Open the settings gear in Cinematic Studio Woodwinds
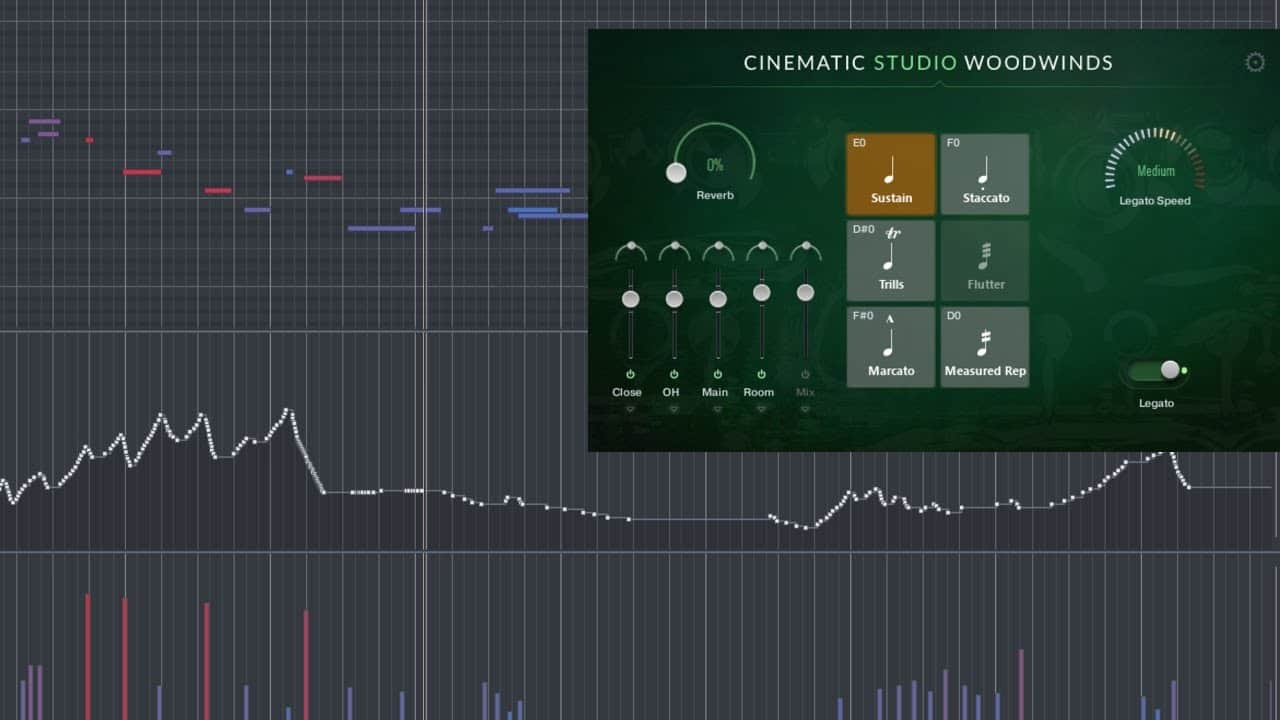This screenshot has height=720, width=1280. coord(1255,63)
